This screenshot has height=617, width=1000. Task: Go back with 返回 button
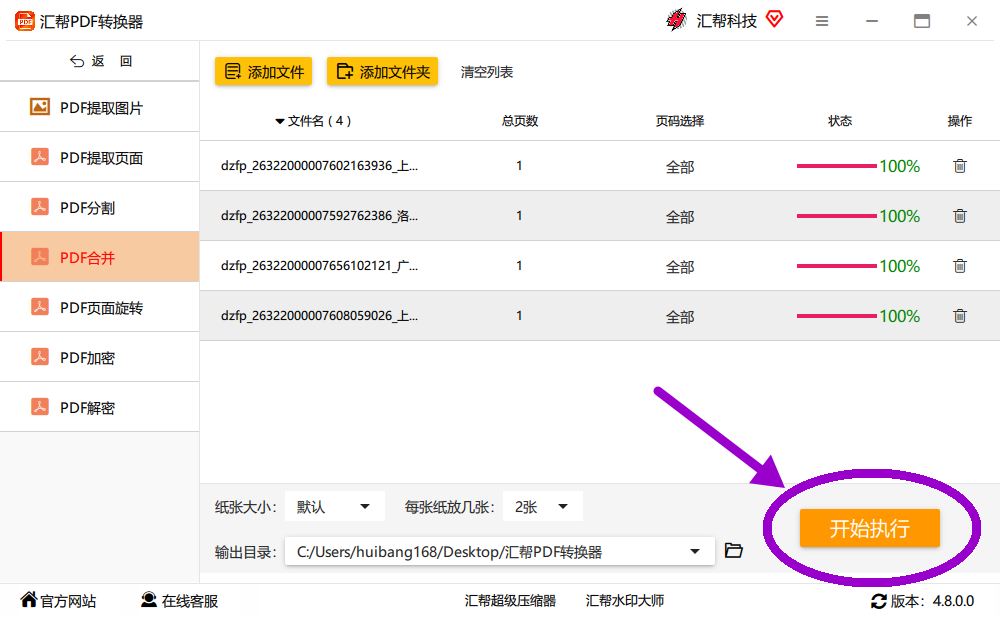(x=101, y=61)
